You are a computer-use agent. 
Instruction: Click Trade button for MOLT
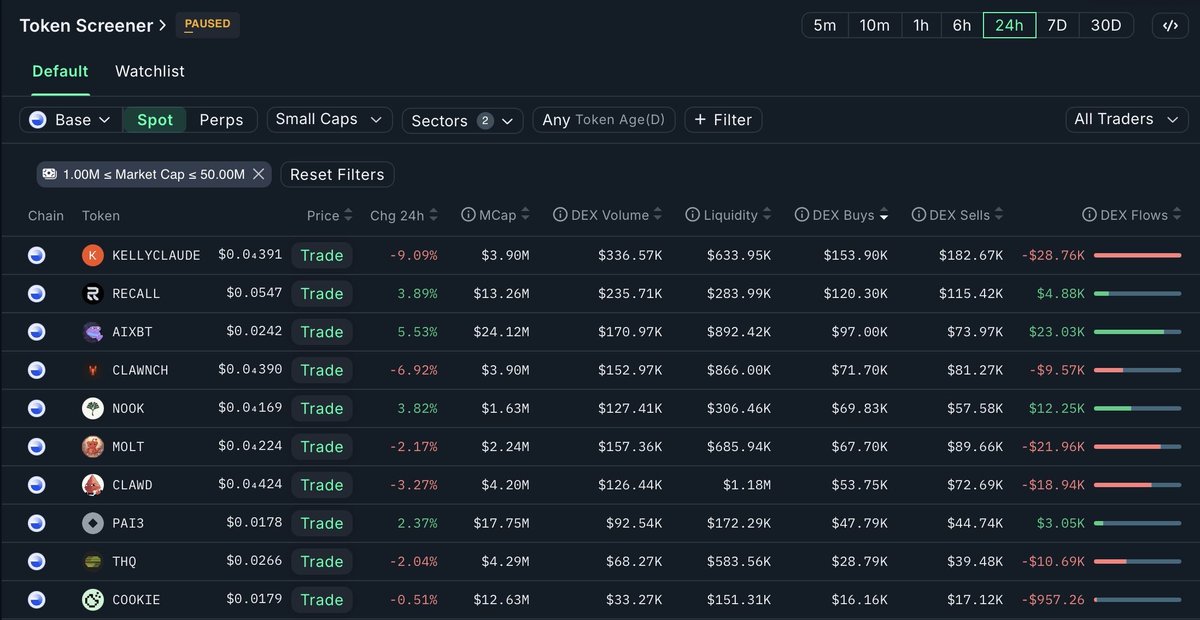pyautogui.click(x=322, y=446)
